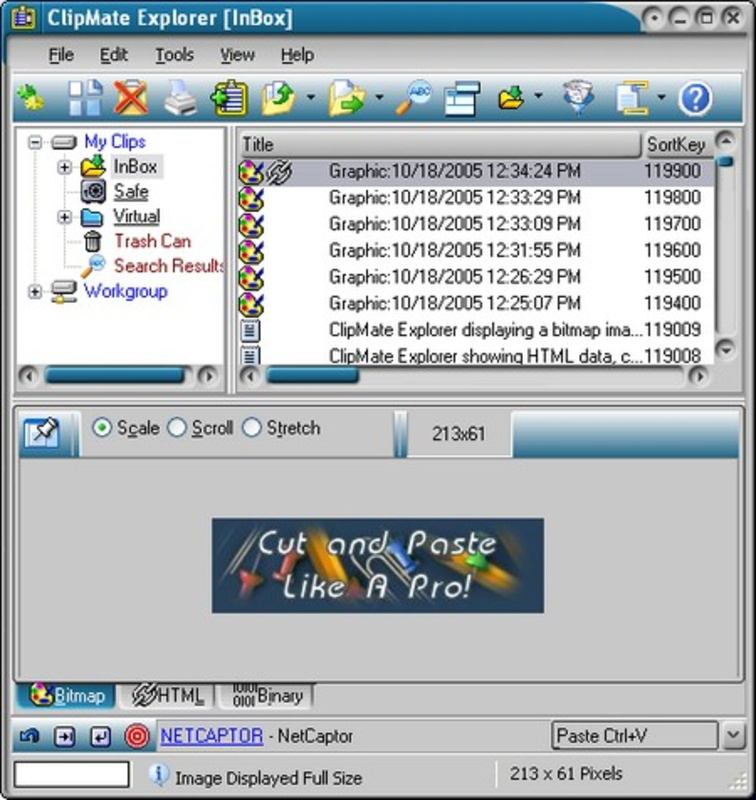Select the Workgroup tree item

coord(125,291)
